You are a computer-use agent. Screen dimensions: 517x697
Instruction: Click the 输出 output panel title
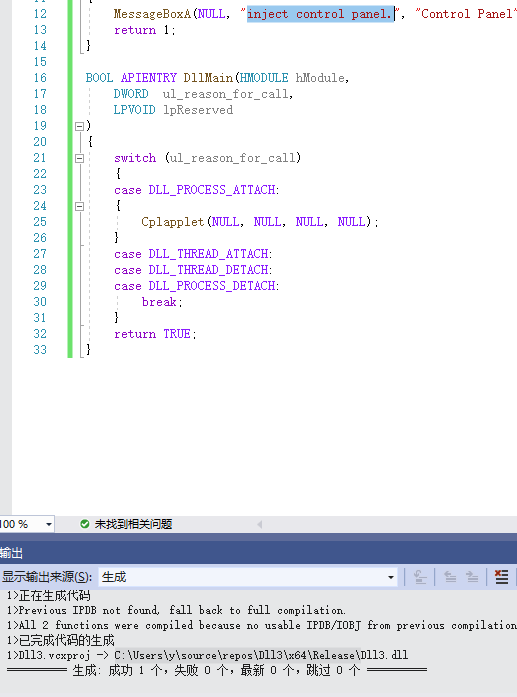(x=12, y=553)
